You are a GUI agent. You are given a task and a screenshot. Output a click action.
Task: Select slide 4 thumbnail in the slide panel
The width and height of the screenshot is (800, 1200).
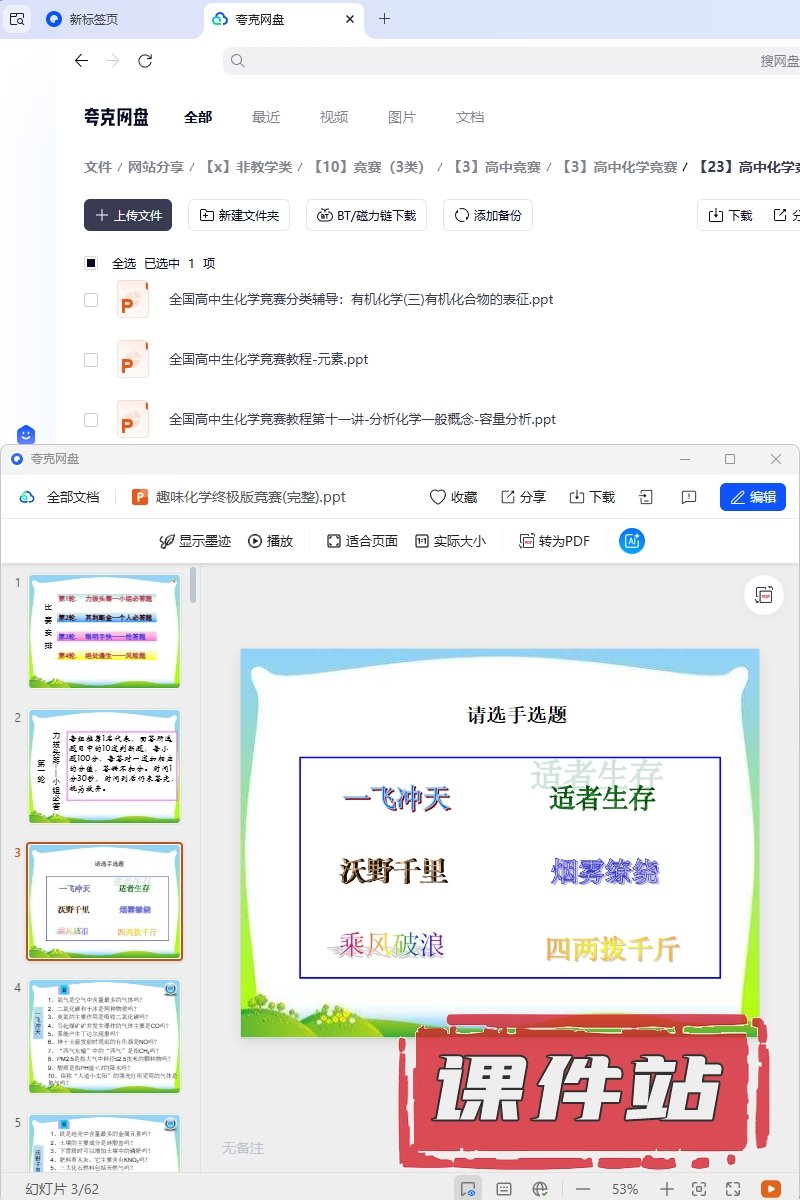tap(105, 1035)
